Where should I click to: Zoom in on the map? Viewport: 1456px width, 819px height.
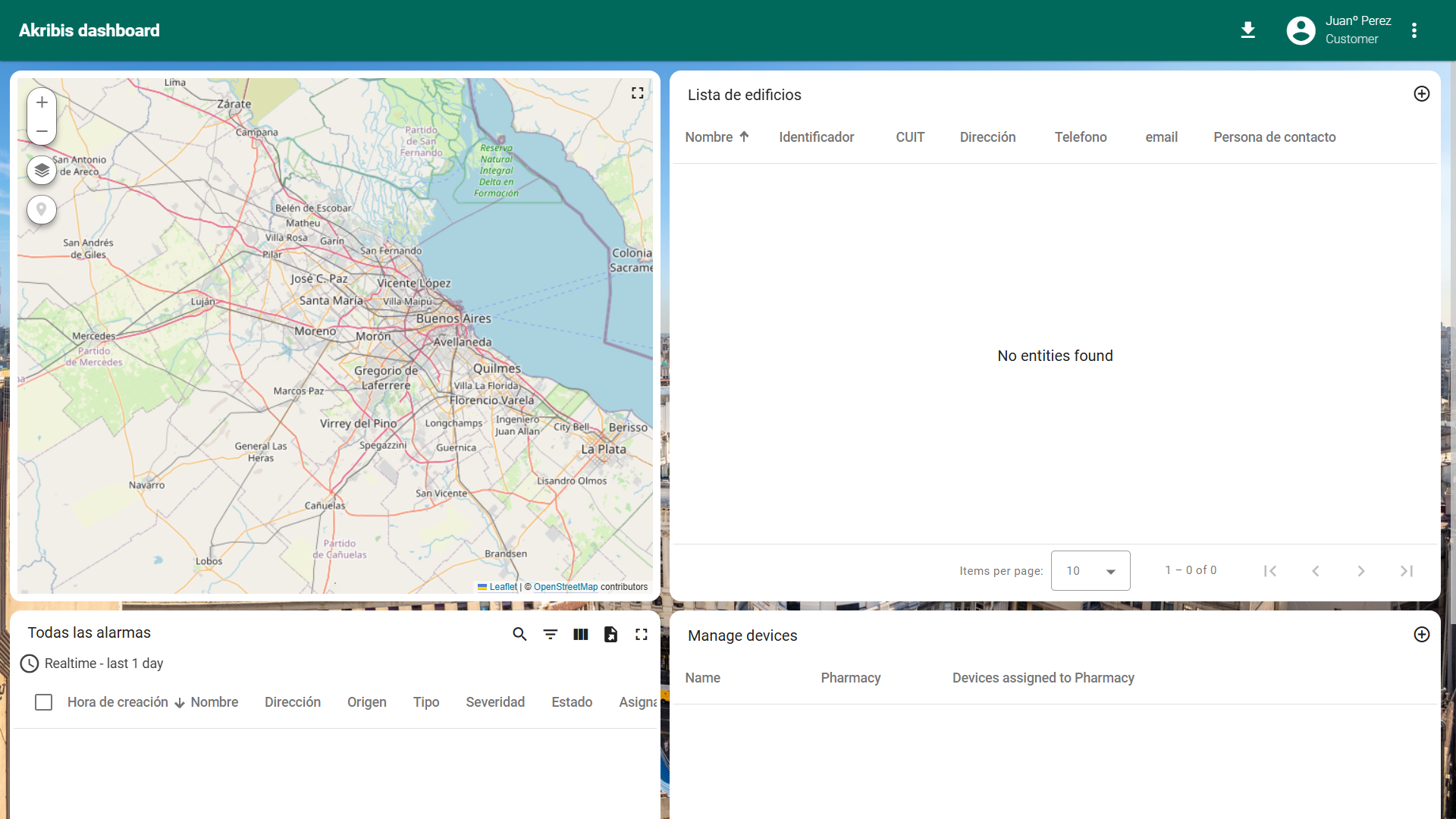coord(42,102)
